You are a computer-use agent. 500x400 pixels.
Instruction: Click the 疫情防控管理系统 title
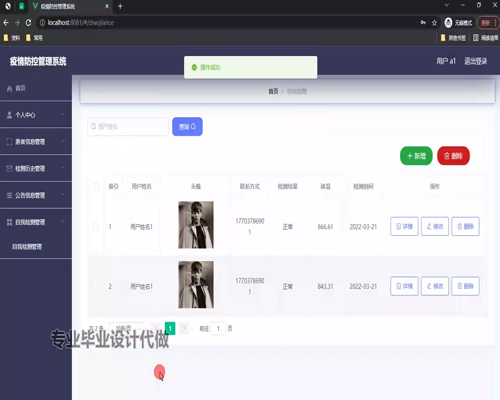pyautogui.click(x=38, y=61)
